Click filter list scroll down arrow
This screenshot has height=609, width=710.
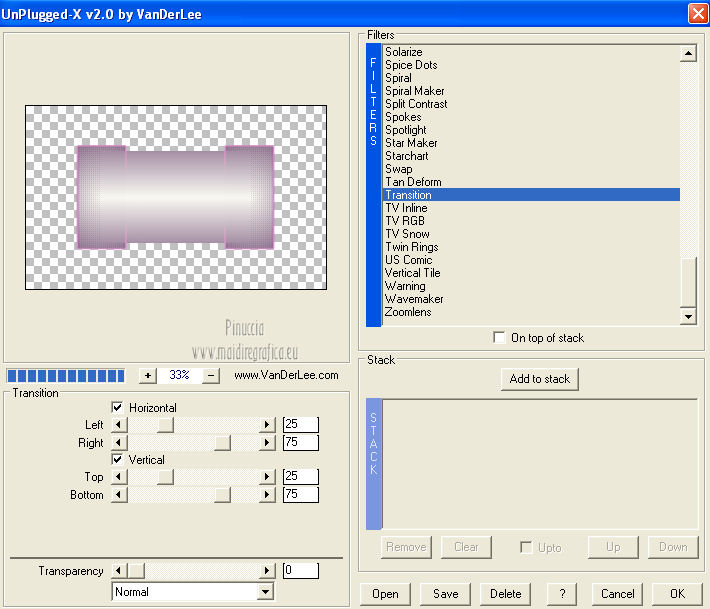pos(688,316)
